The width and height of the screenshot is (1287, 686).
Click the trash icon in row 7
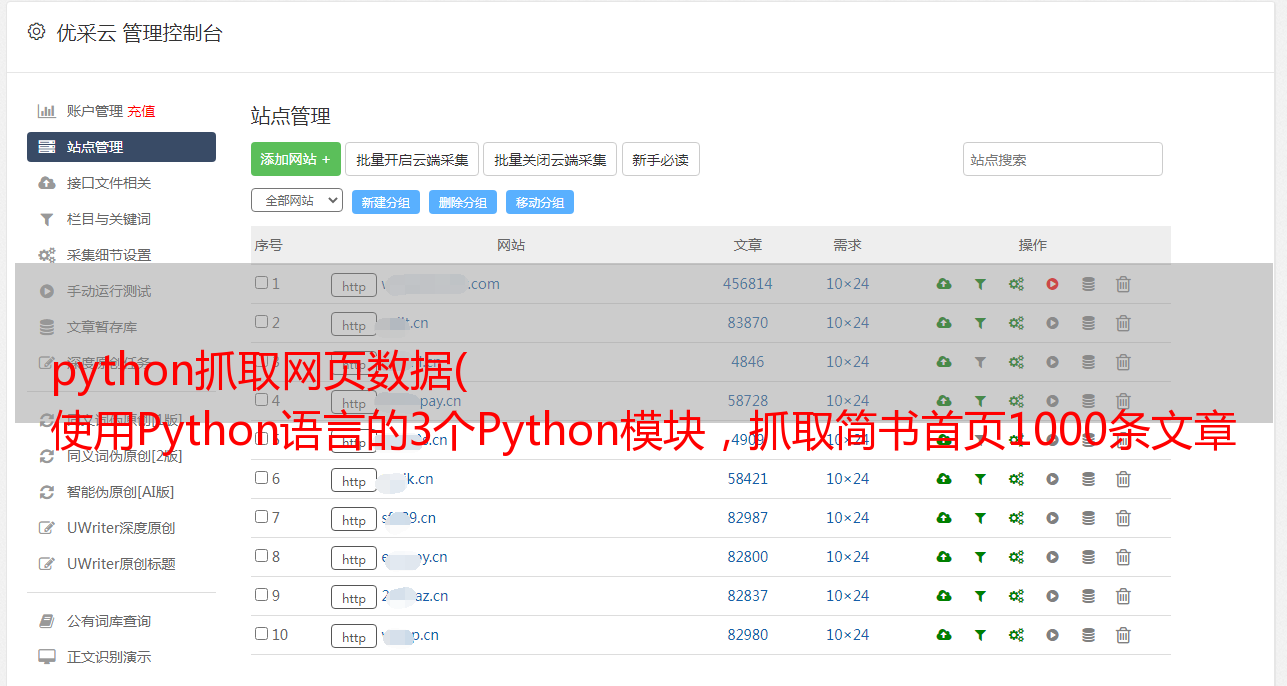click(1123, 518)
